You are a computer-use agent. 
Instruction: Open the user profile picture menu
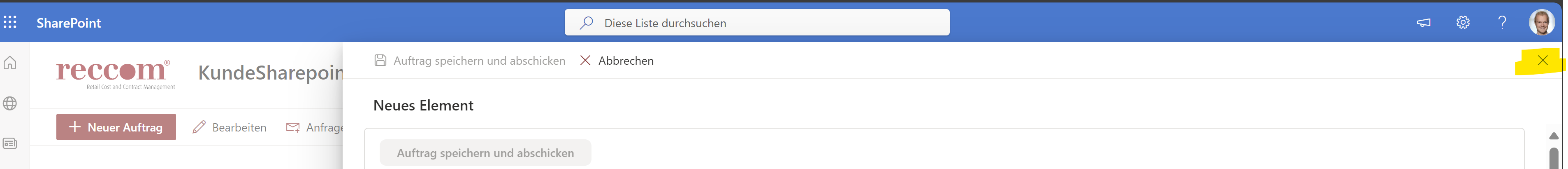(1541, 23)
